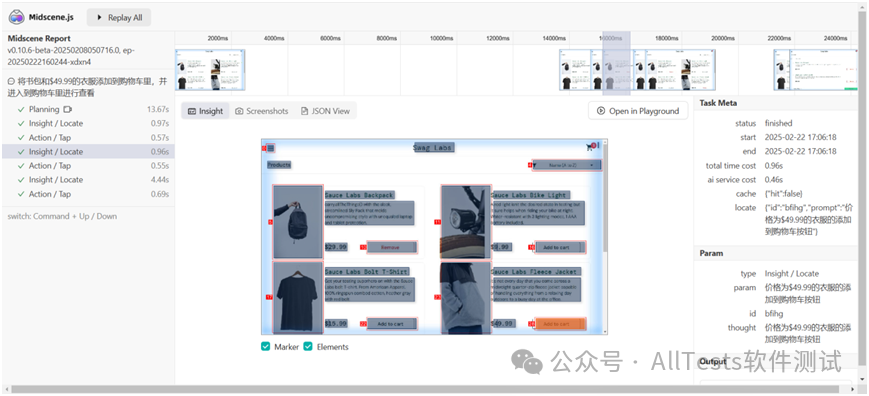Click the Task Meta section header
This screenshot has height=396, width=869.
[x=718, y=103]
